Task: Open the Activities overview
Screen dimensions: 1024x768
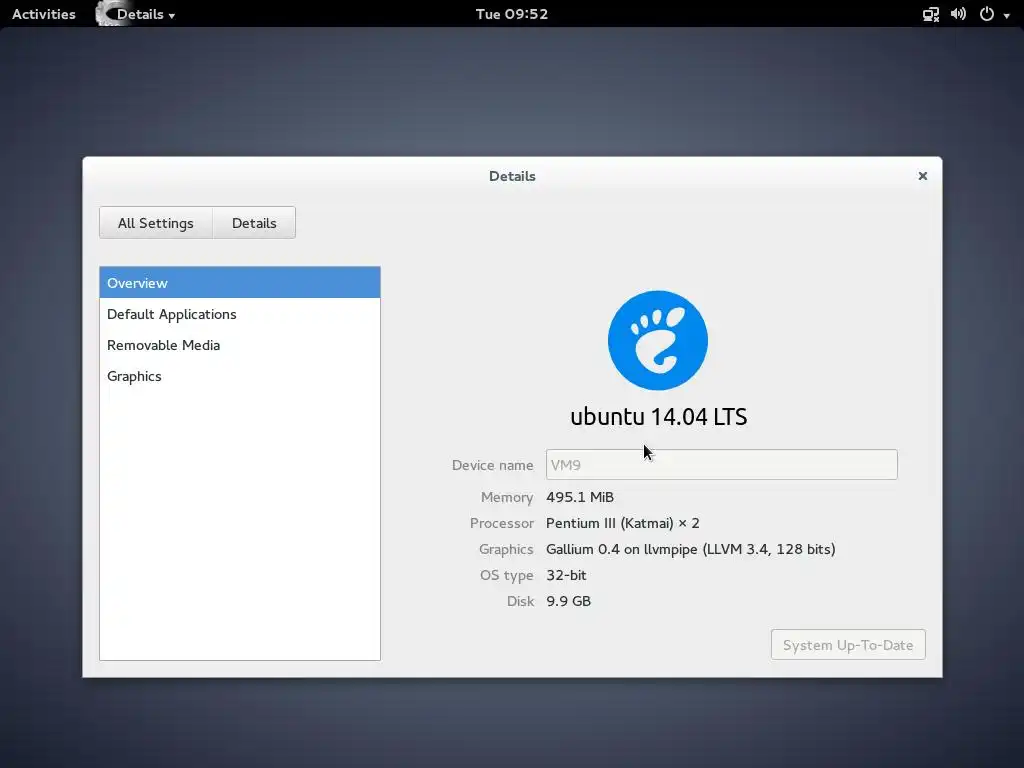Action: [x=44, y=14]
